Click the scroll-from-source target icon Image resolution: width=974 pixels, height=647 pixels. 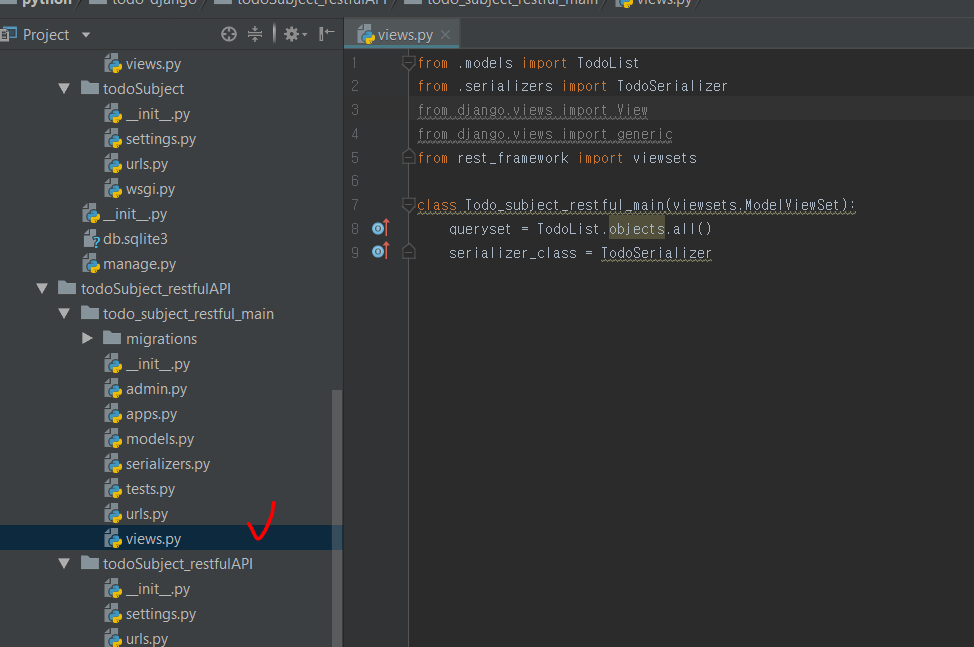(229, 34)
